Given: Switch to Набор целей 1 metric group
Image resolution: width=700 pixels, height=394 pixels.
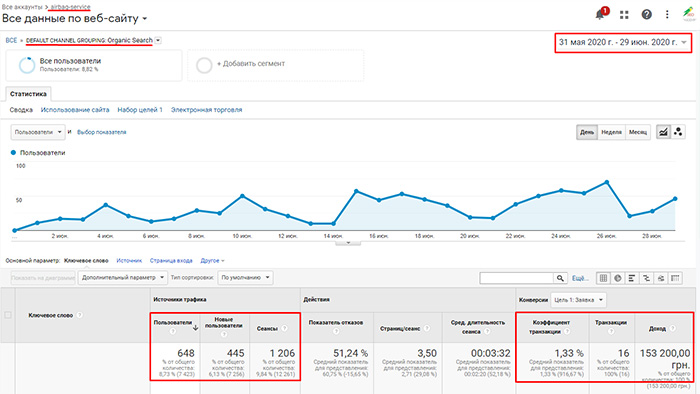Looking at the screenshot, I should click(140, 110).
